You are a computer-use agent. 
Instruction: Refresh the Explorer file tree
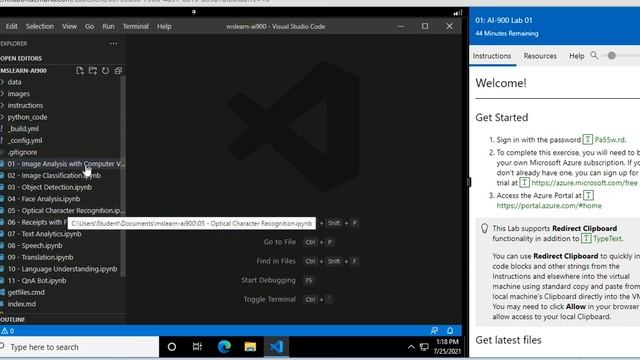(105, 71)
